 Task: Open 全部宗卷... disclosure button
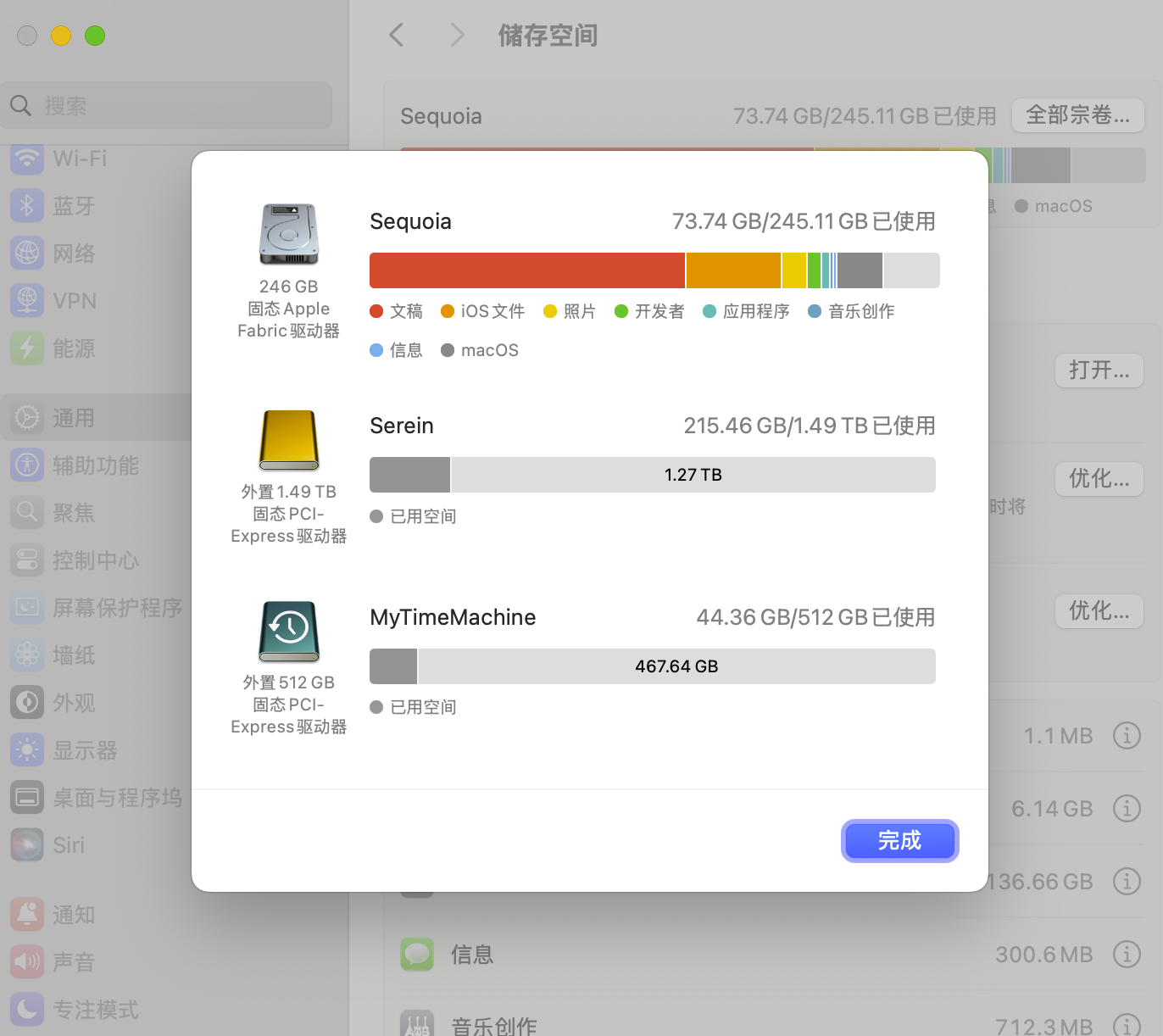[1077, 115]
